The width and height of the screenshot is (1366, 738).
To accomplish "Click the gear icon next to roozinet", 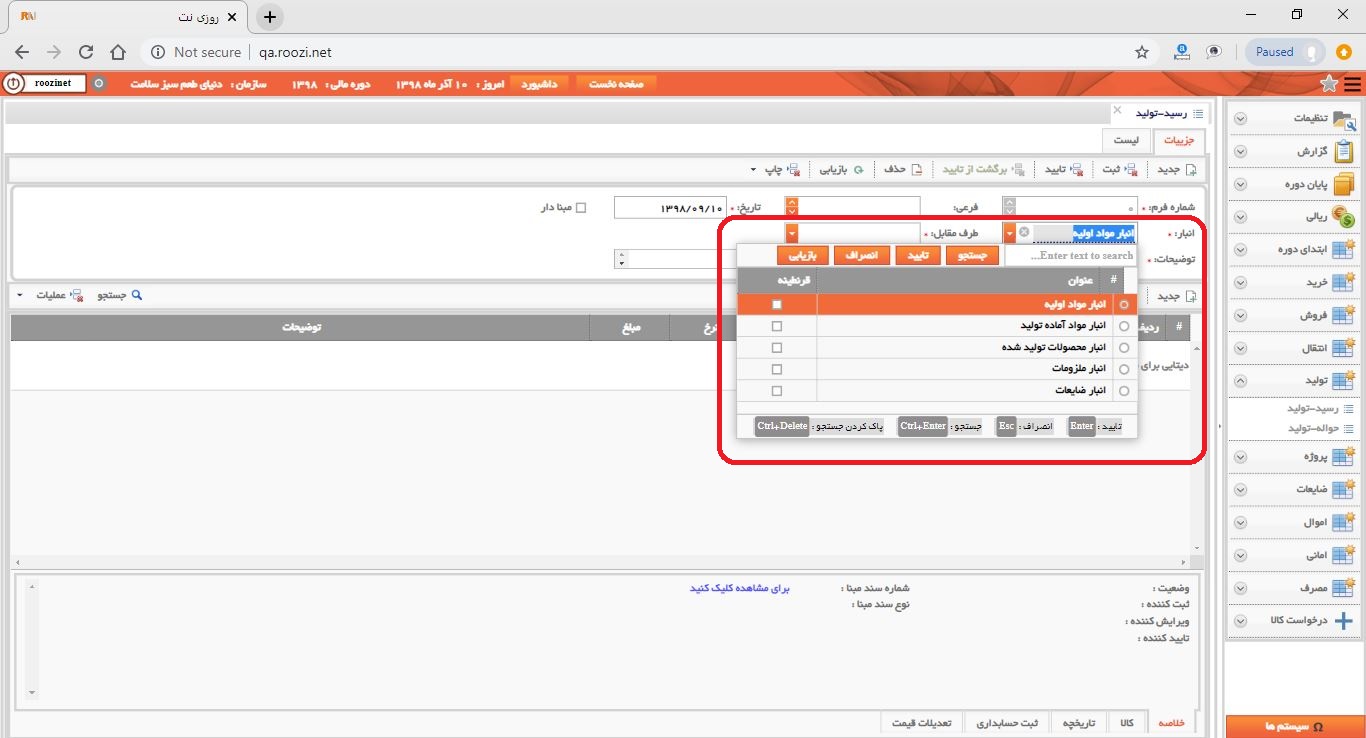I will 98,84.
